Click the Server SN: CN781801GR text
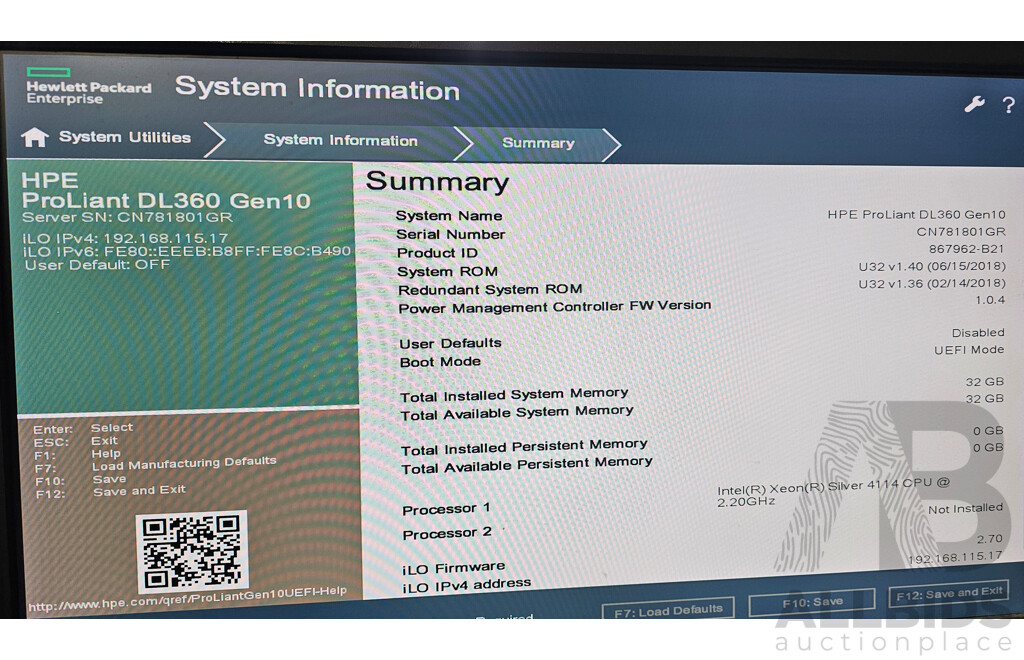1024x660 pixels. (x=127, y=217)
